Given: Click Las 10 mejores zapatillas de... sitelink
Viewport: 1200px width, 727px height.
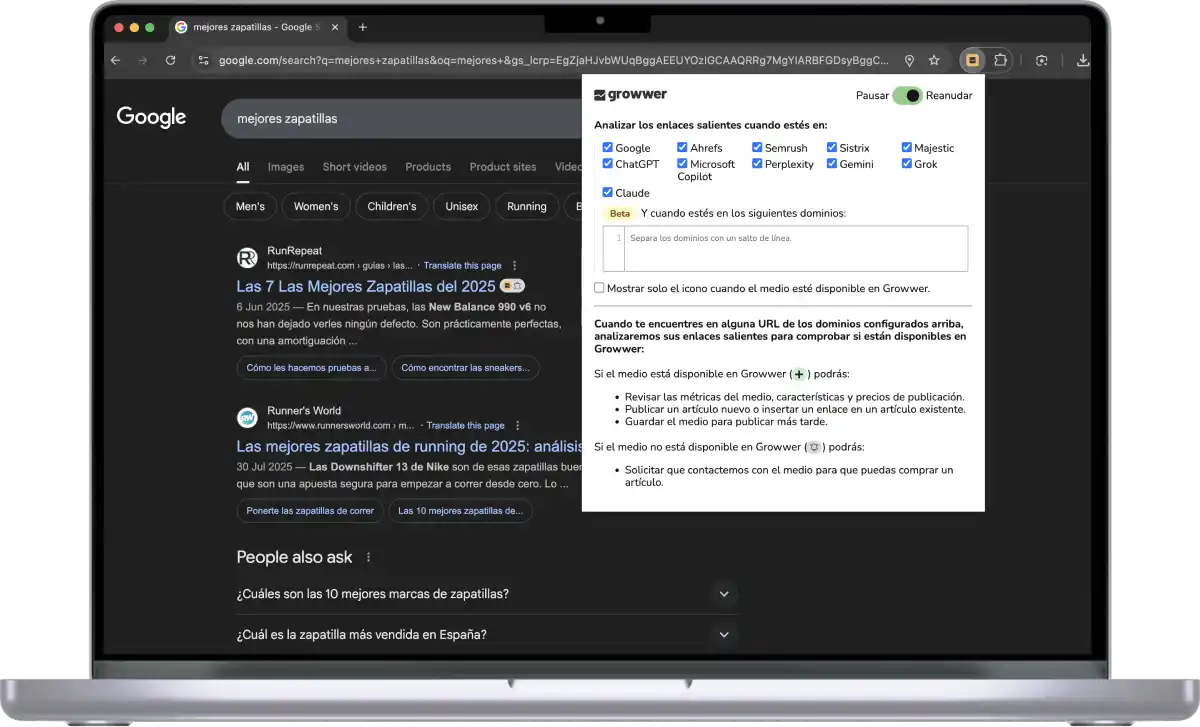Looking at the screenshot, I should [x=461, y=511].
